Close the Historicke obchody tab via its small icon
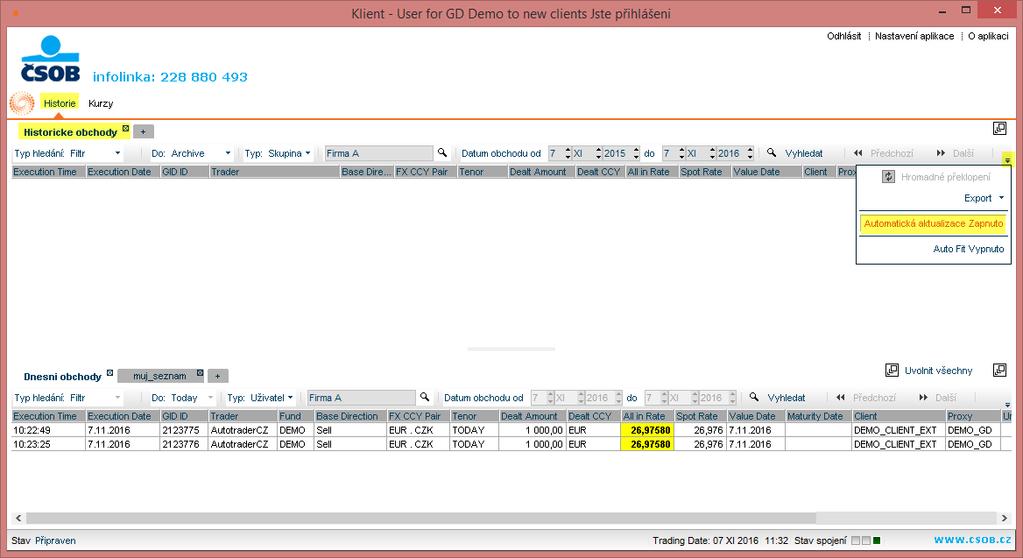The width and height of the screenshot is (1023, 558). [x=125, y=129]
